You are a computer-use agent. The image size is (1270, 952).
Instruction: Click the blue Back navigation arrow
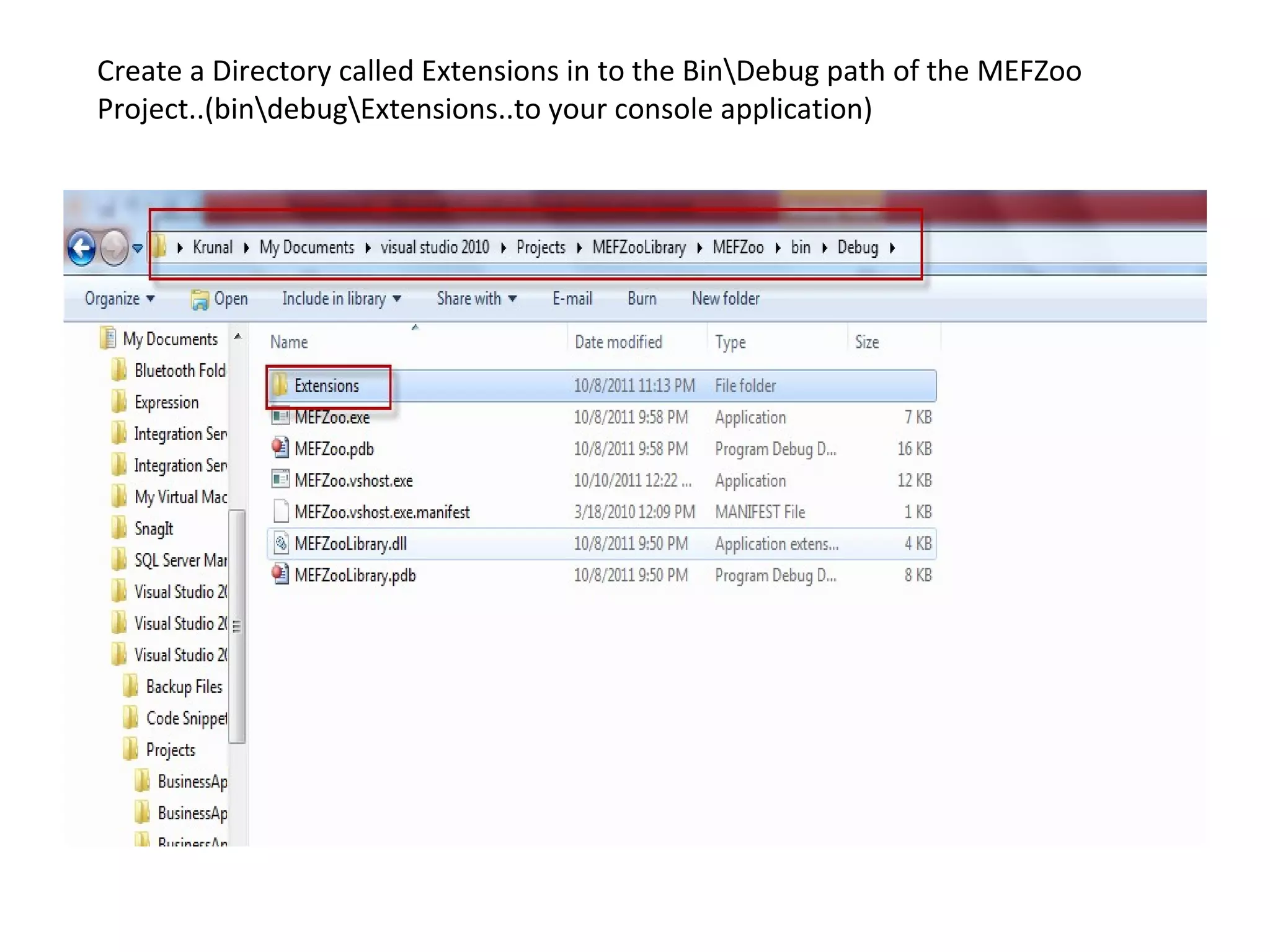point(81,248)
